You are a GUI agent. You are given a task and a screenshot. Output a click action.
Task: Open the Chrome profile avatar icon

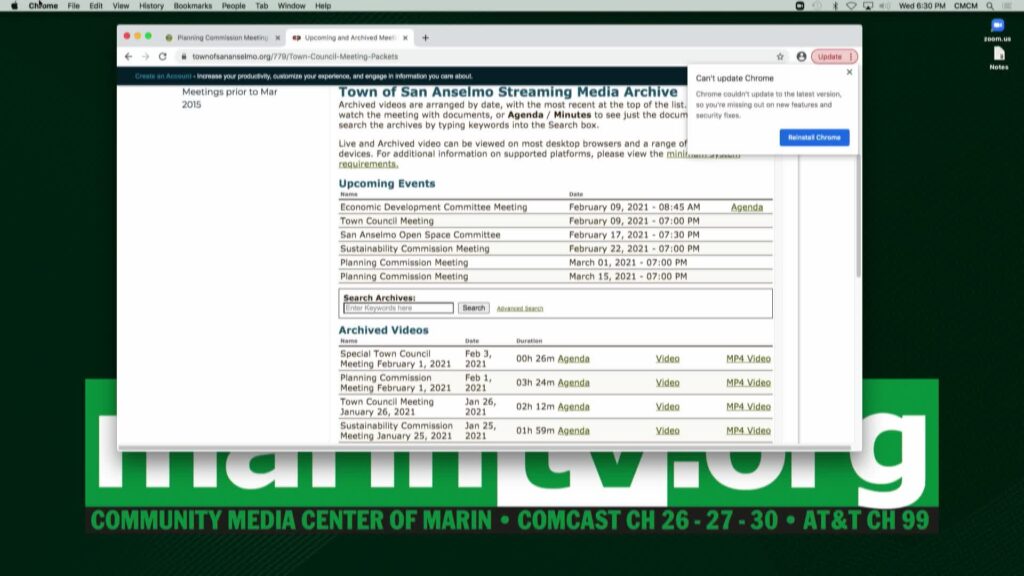(x=801, y=57)
